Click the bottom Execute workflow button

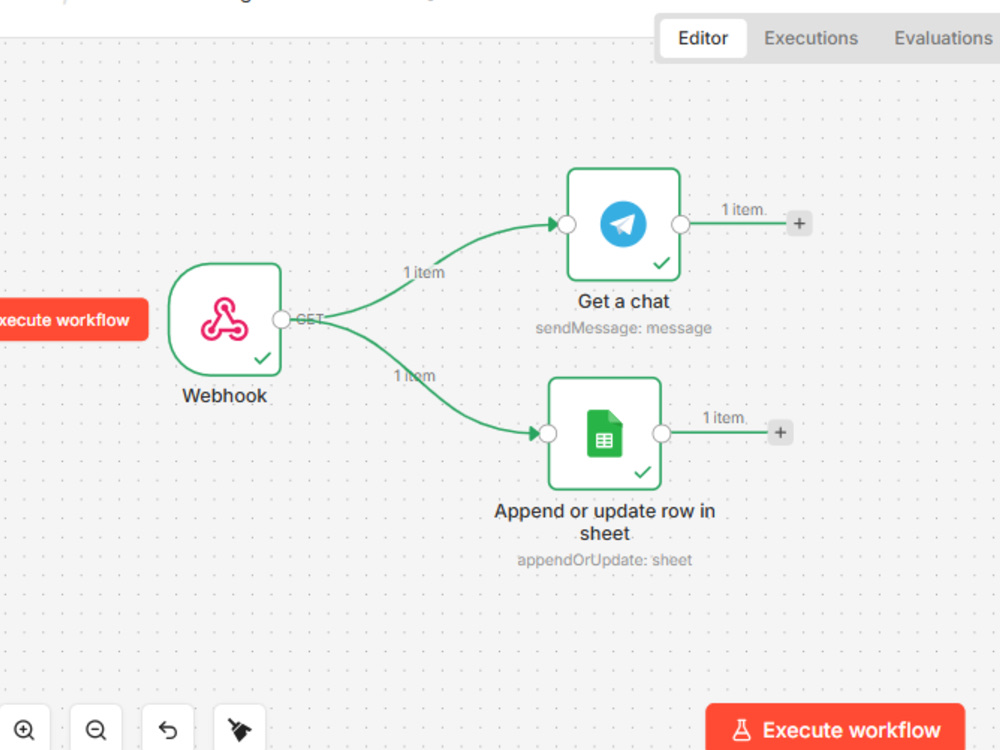[835, 729]
